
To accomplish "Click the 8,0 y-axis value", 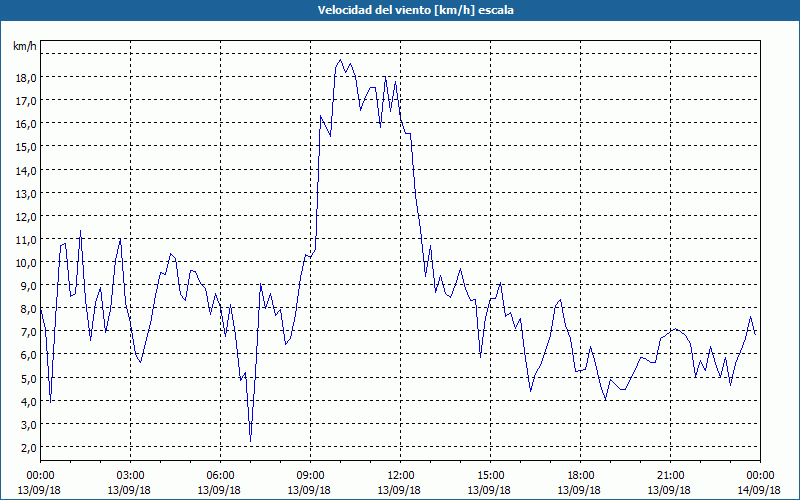I will [x=29, y=309].
